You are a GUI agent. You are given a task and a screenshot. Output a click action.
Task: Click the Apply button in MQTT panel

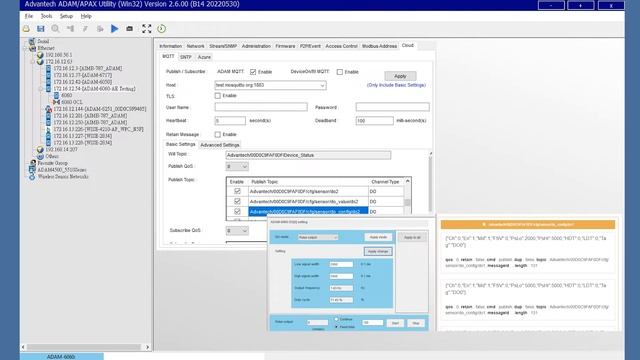(400, 76)
